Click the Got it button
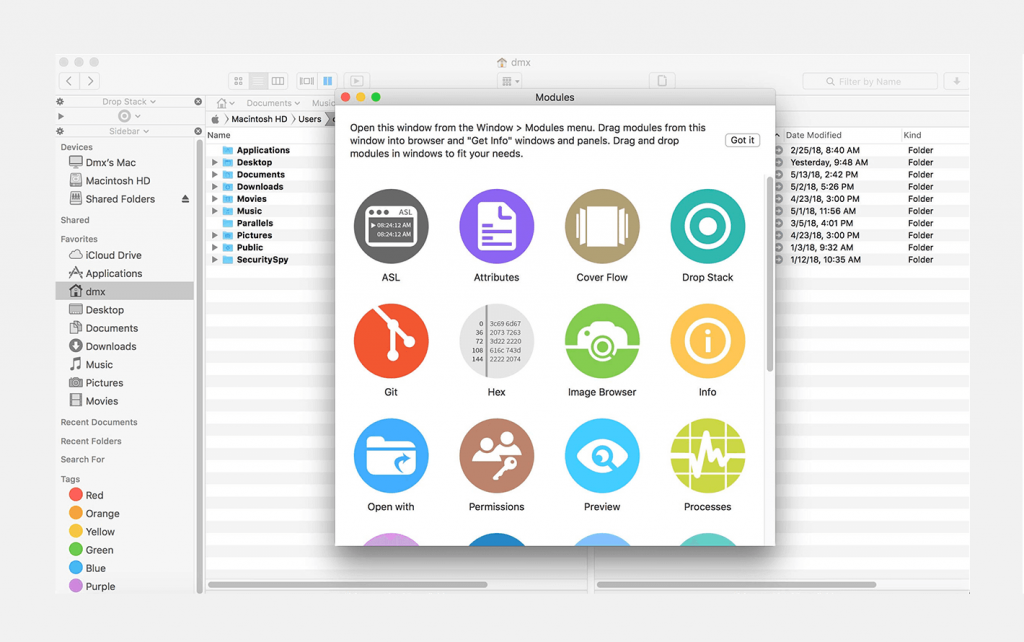1024x642 pixels. pos(742,140)
